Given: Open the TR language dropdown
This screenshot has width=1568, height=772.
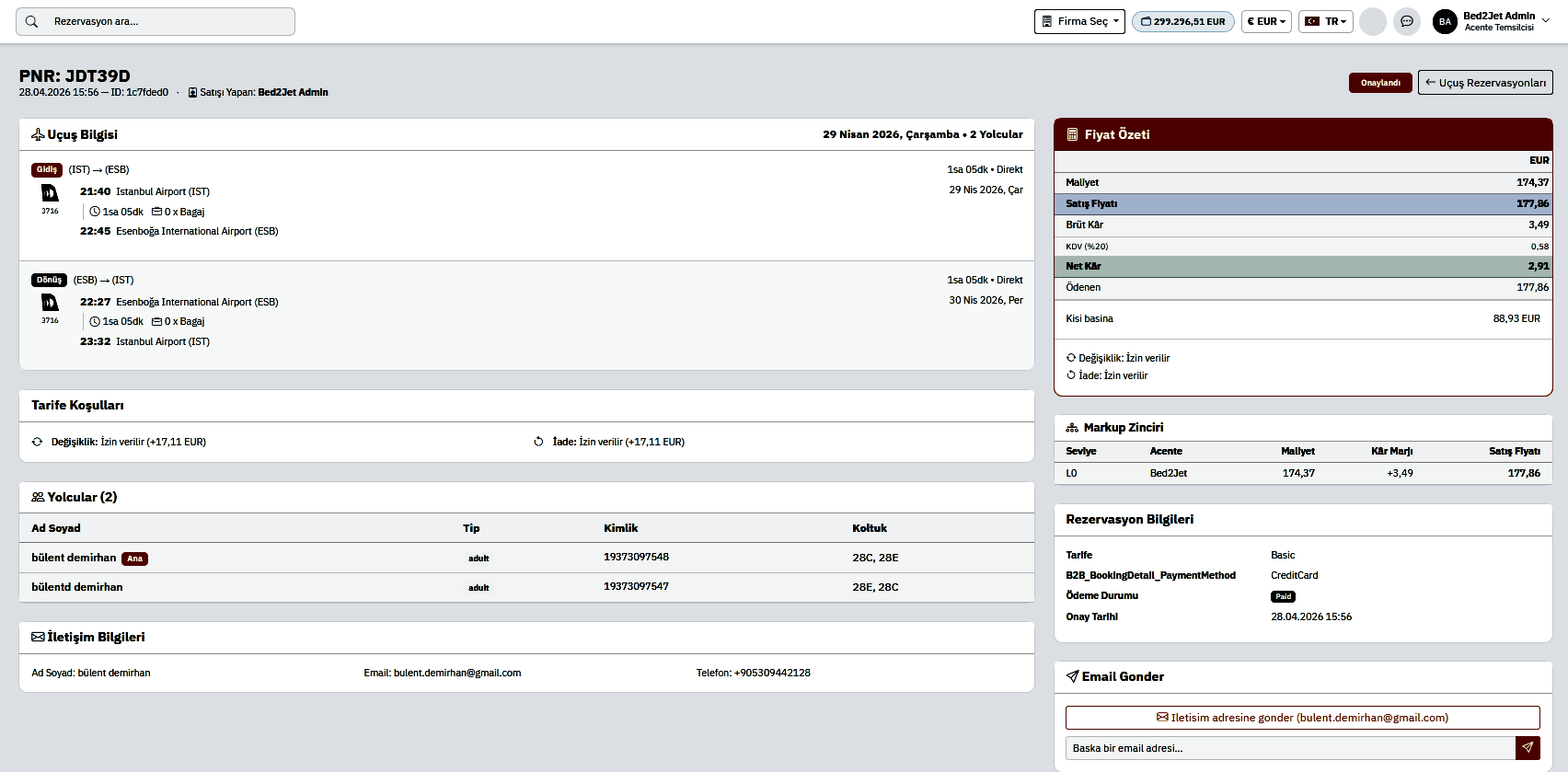Looking at the screenshot, I should click(1326, 21).
